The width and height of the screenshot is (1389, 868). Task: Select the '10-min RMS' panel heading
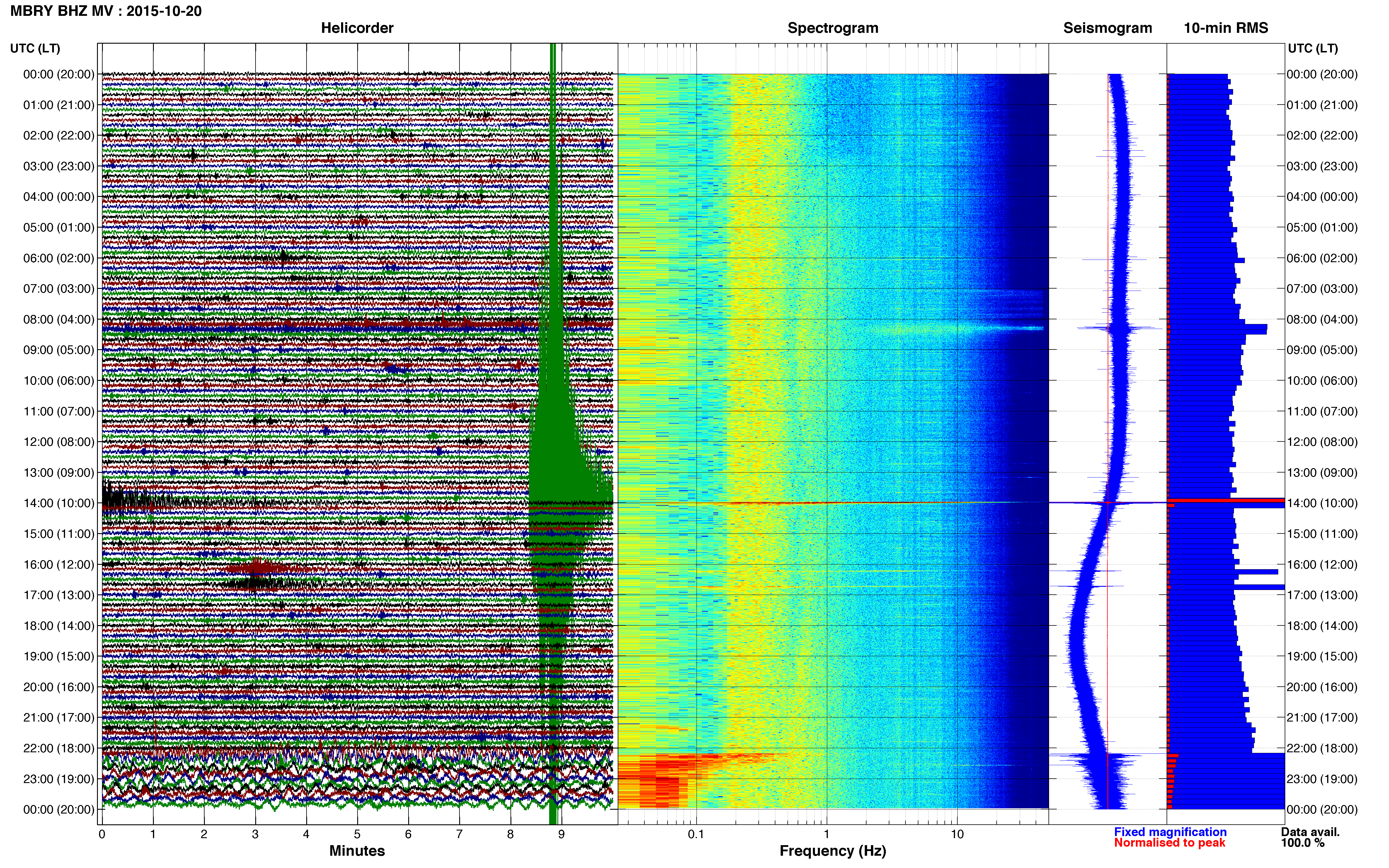(1226, 28)
